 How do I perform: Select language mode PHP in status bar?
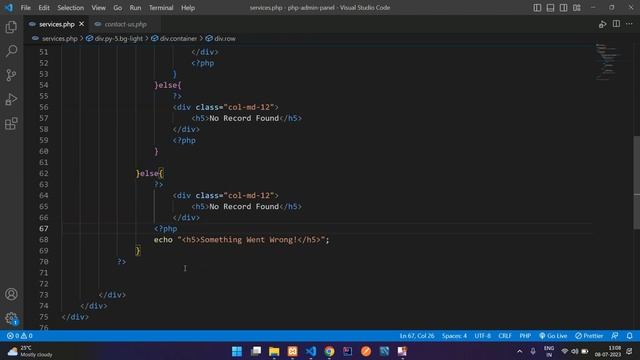pyautogui.click(x=525, y=336)
